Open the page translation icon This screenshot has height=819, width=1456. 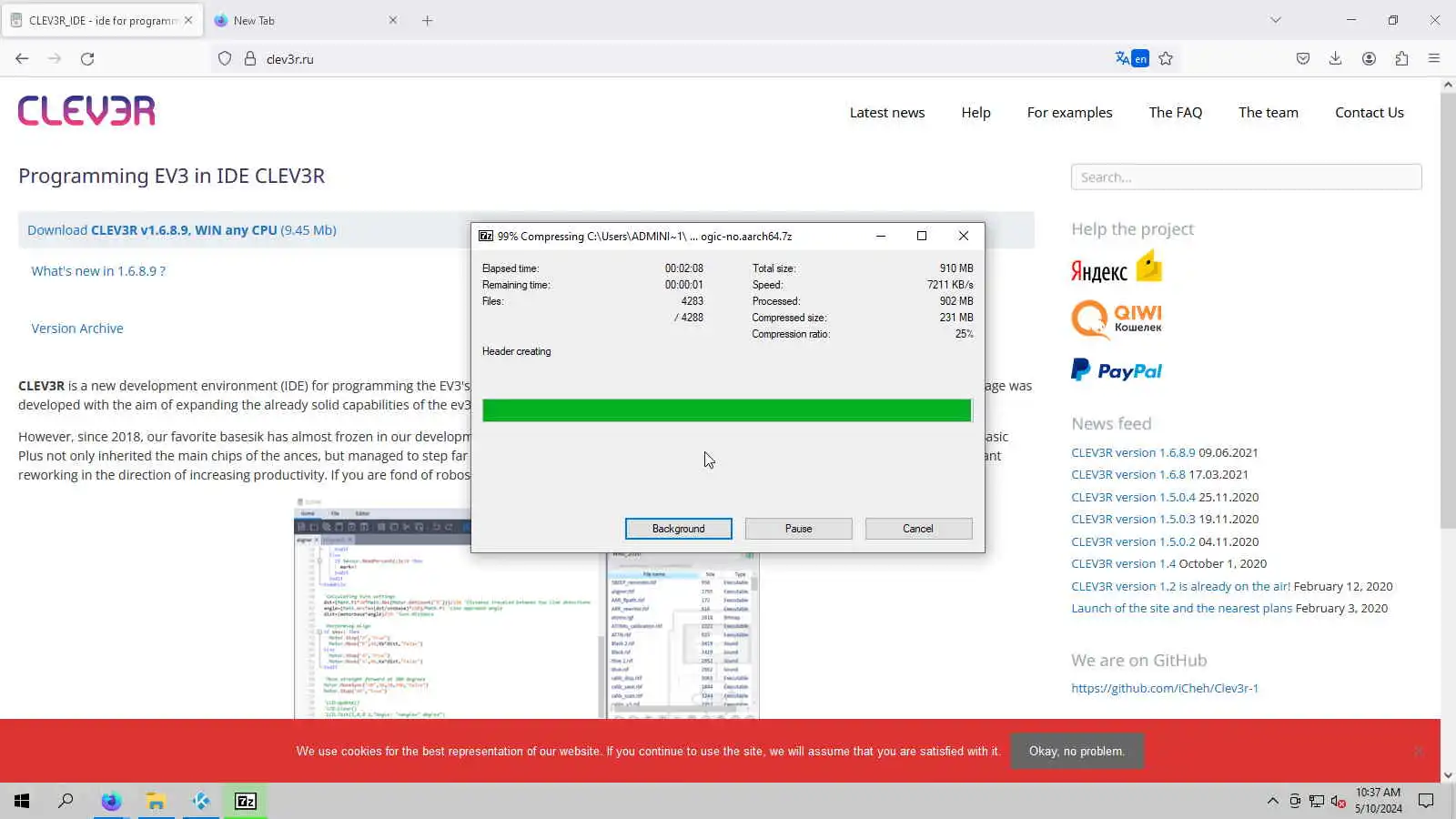[x=1132, y=58]
